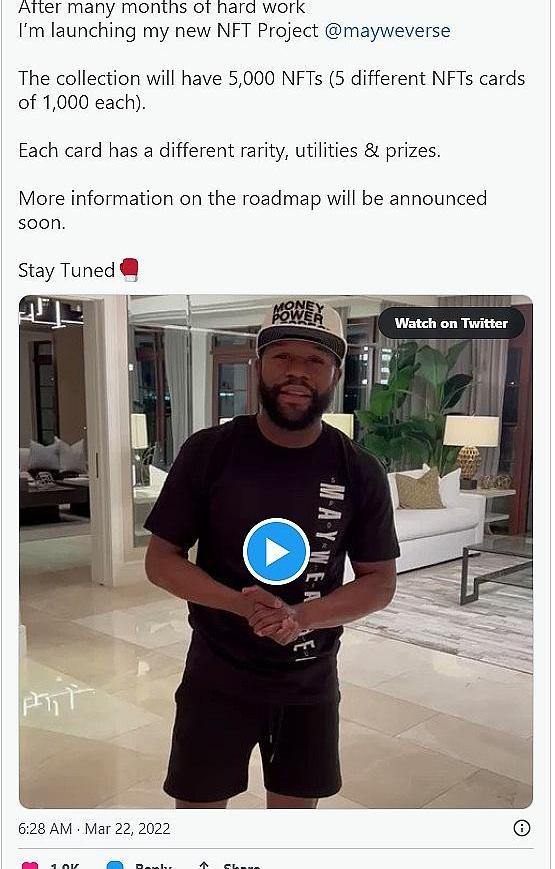Click the 'Stay Tuned' text

(x=67, y=270)
